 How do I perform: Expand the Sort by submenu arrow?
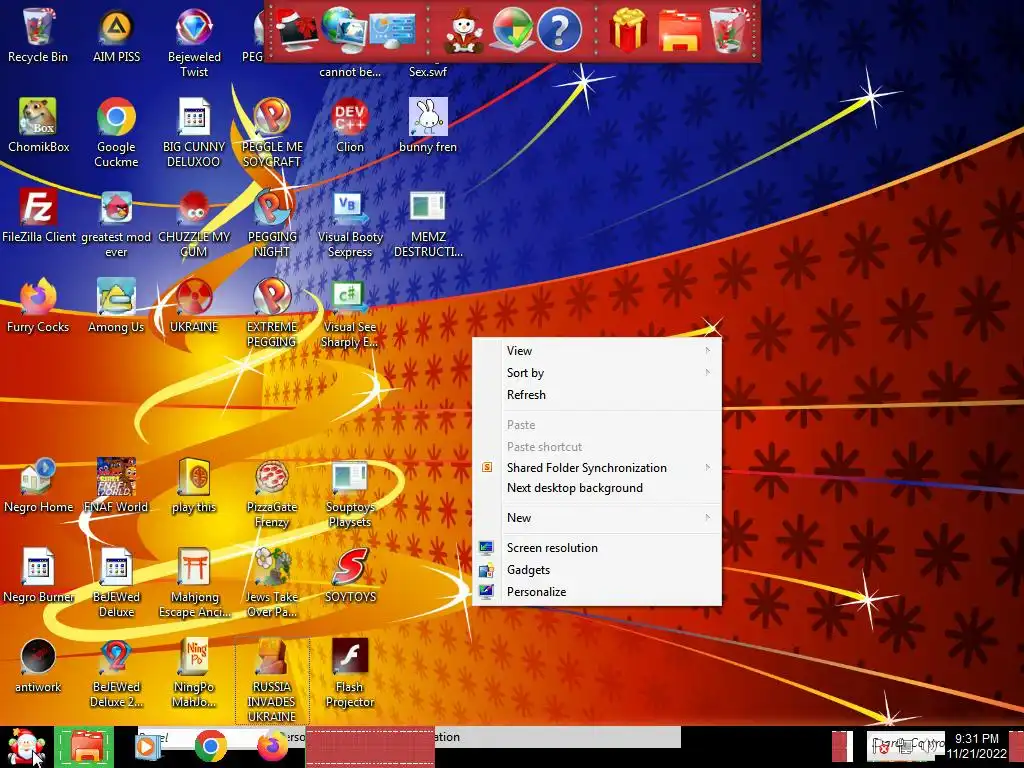point(707,373)
